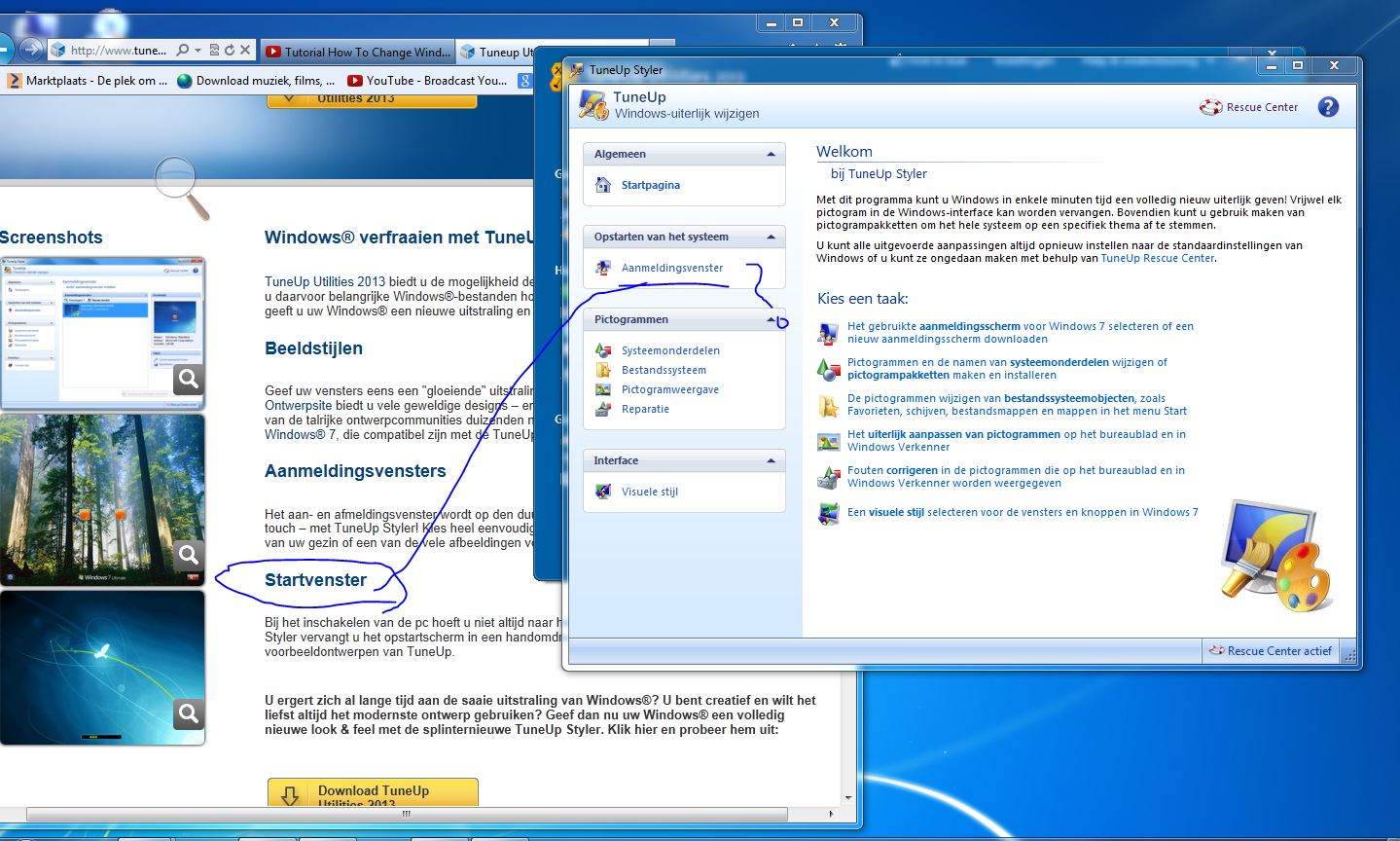1400x841 pixels.
Task: Click the Aanmeldingsvensters heading on the web page
Action: [355, 471]
